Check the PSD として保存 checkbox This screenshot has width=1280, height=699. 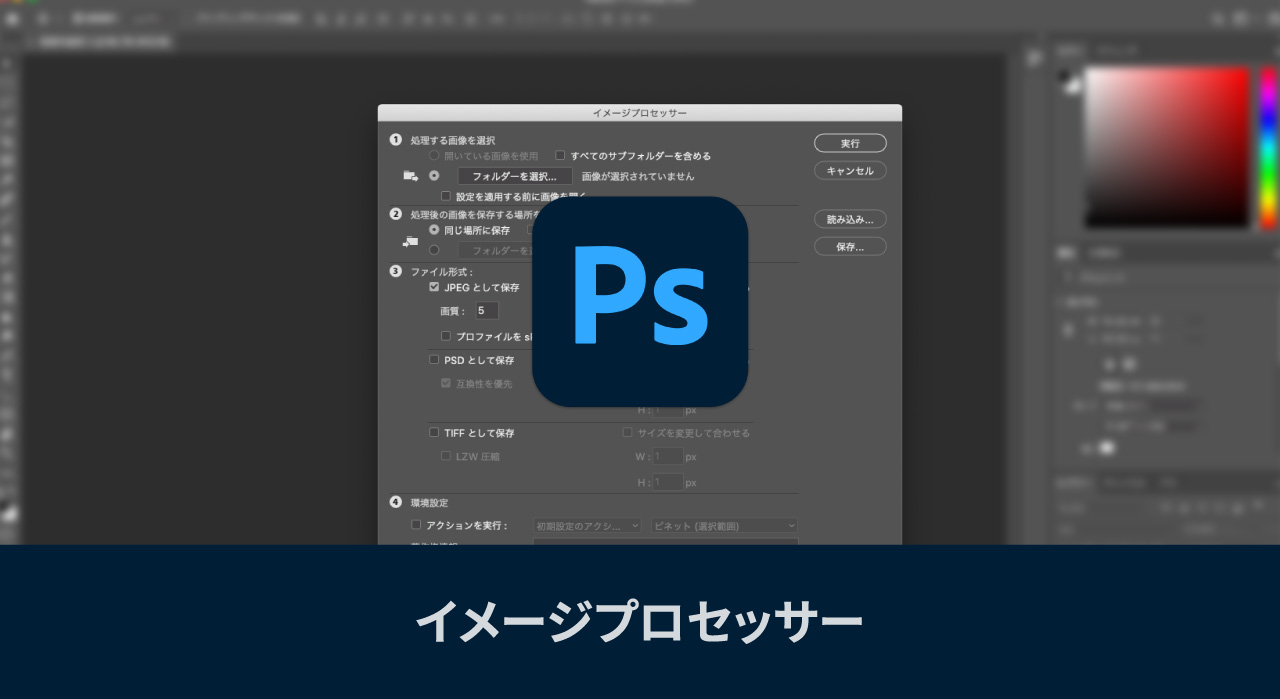click(434, 359)
